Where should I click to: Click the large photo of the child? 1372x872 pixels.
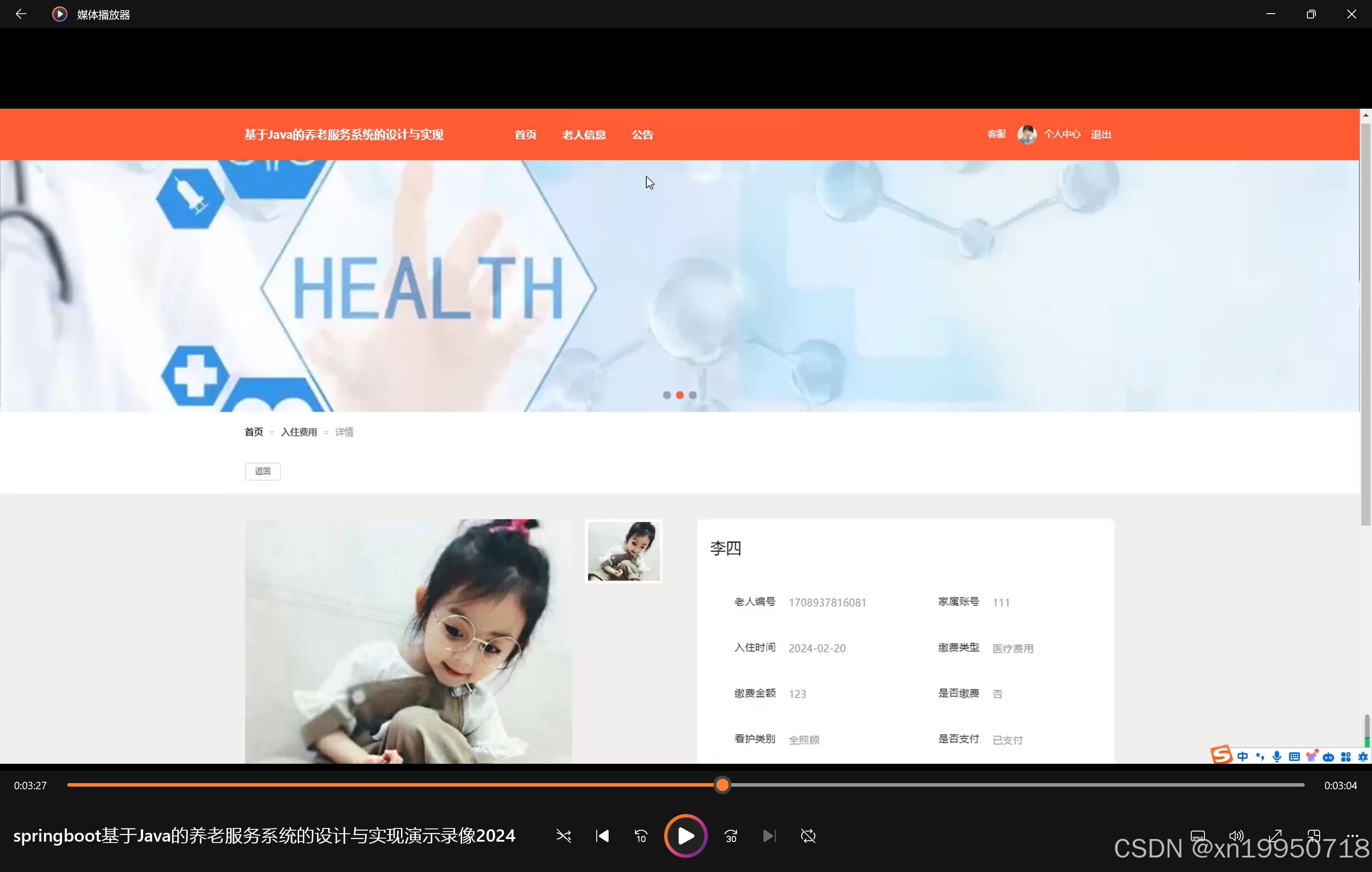tap(409, 641)
